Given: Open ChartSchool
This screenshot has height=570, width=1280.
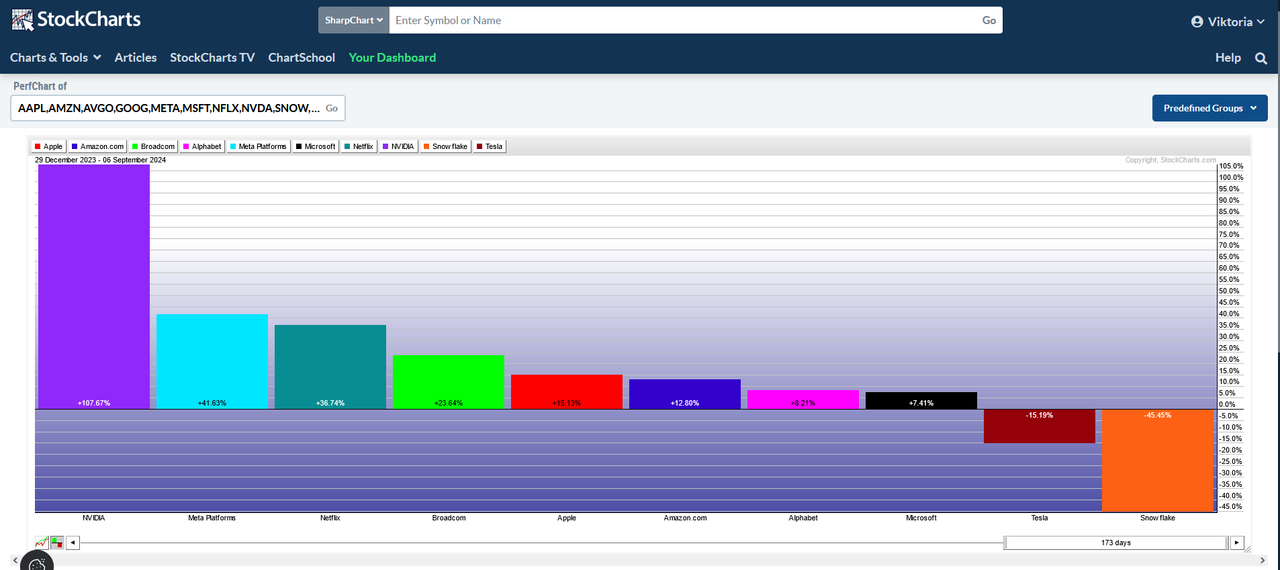Looking at the screenshot, I should (302, 58).
